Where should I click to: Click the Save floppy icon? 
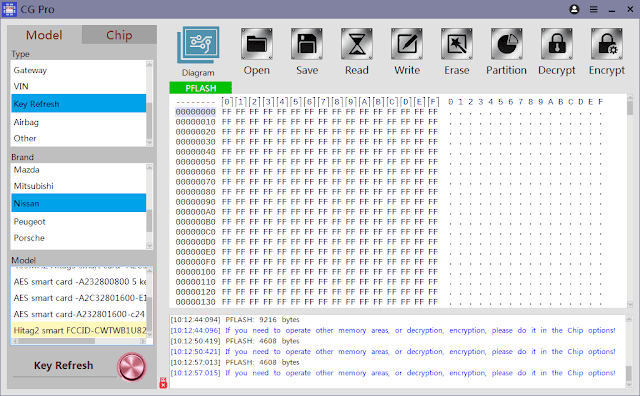tap(307, 44)
